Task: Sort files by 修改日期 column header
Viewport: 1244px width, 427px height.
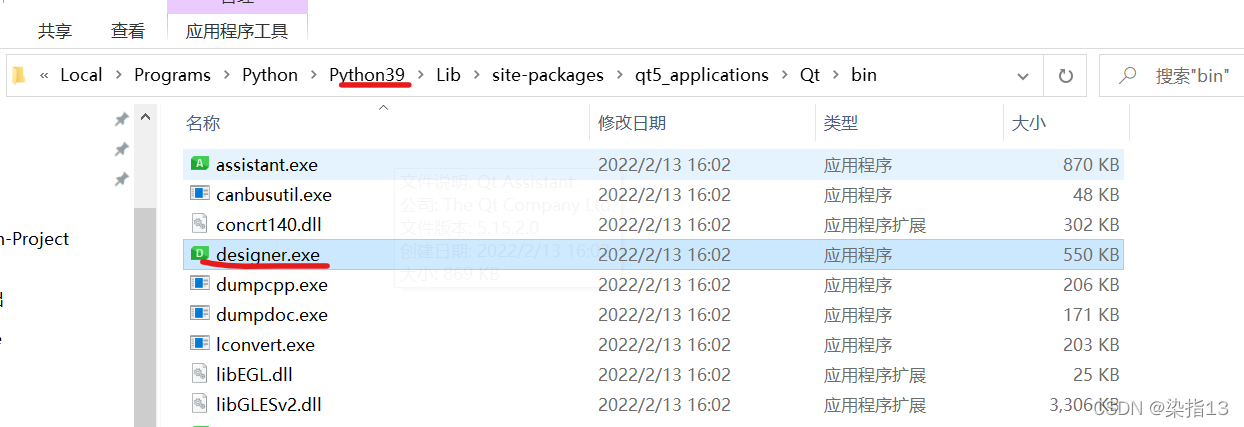Action: coord(632,123)
